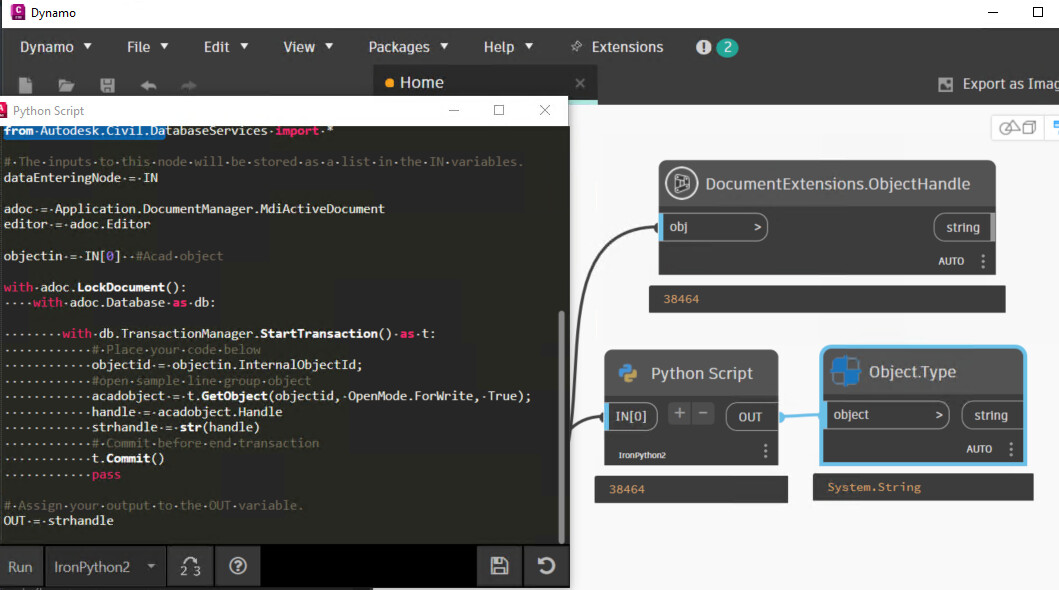Click the handle = acadobject.Handle line
1059x590 pixels.
pos(187,412)
